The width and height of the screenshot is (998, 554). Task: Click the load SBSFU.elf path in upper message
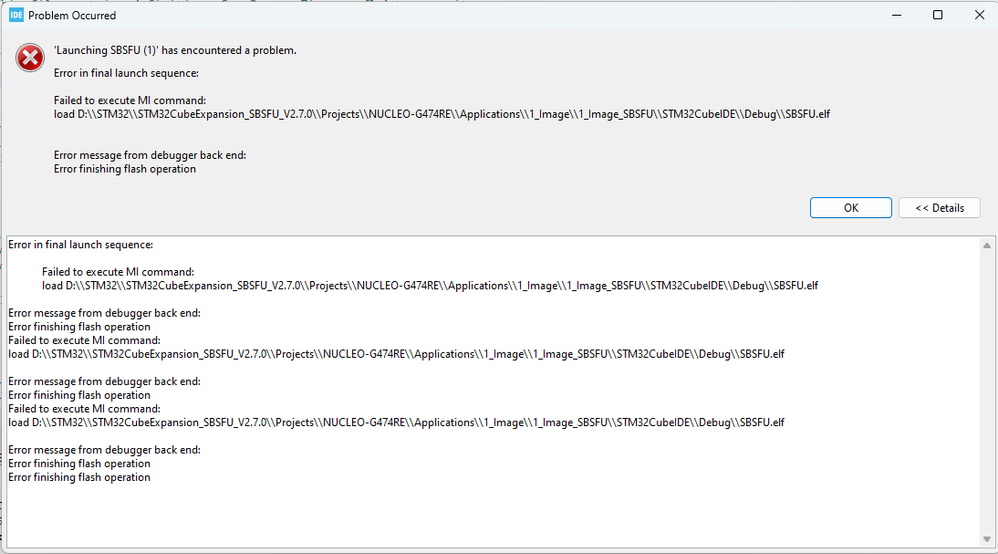click(442, 115)
